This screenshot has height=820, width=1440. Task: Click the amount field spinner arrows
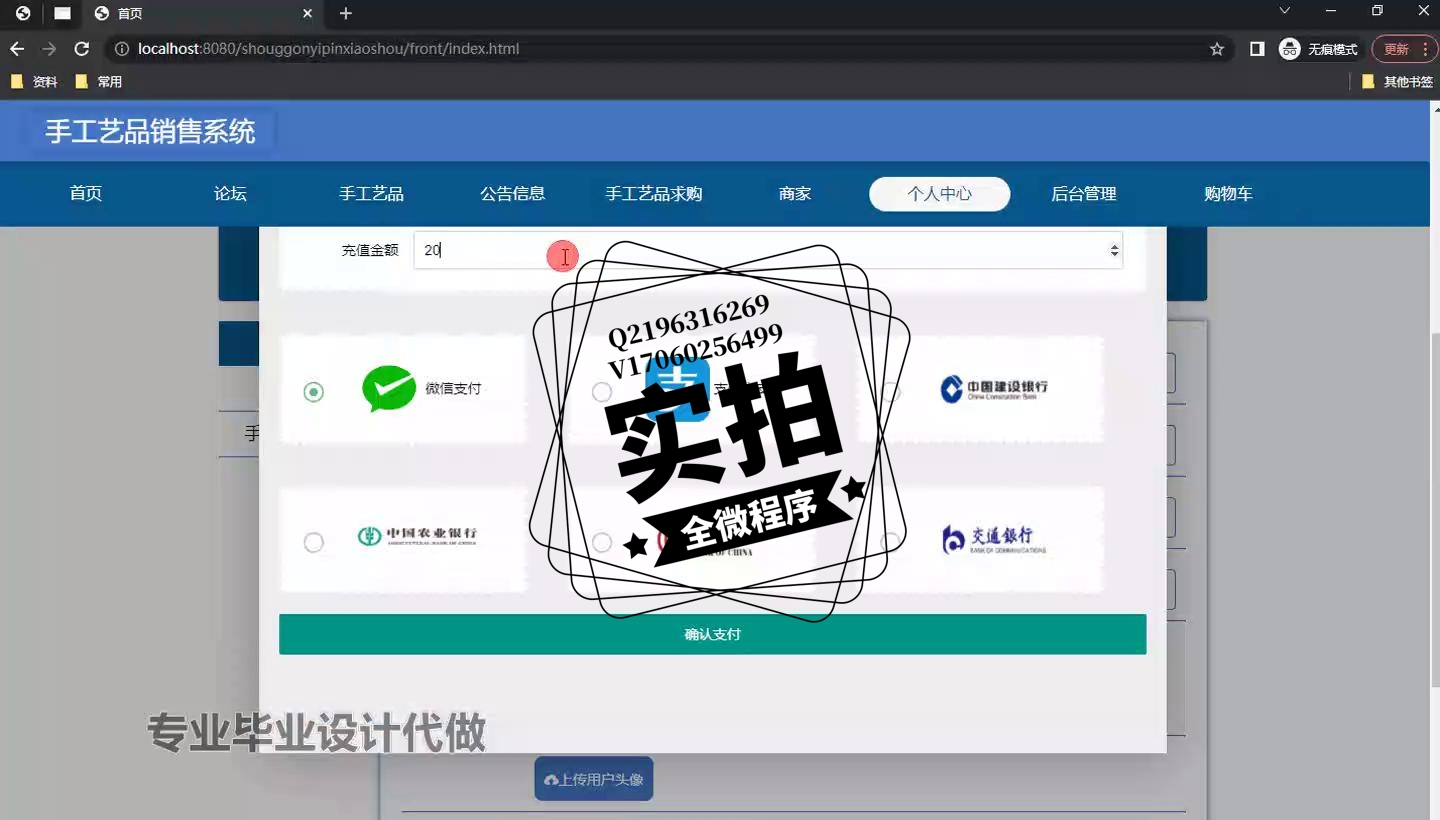pyautogui.click(x=1115, y=250)
